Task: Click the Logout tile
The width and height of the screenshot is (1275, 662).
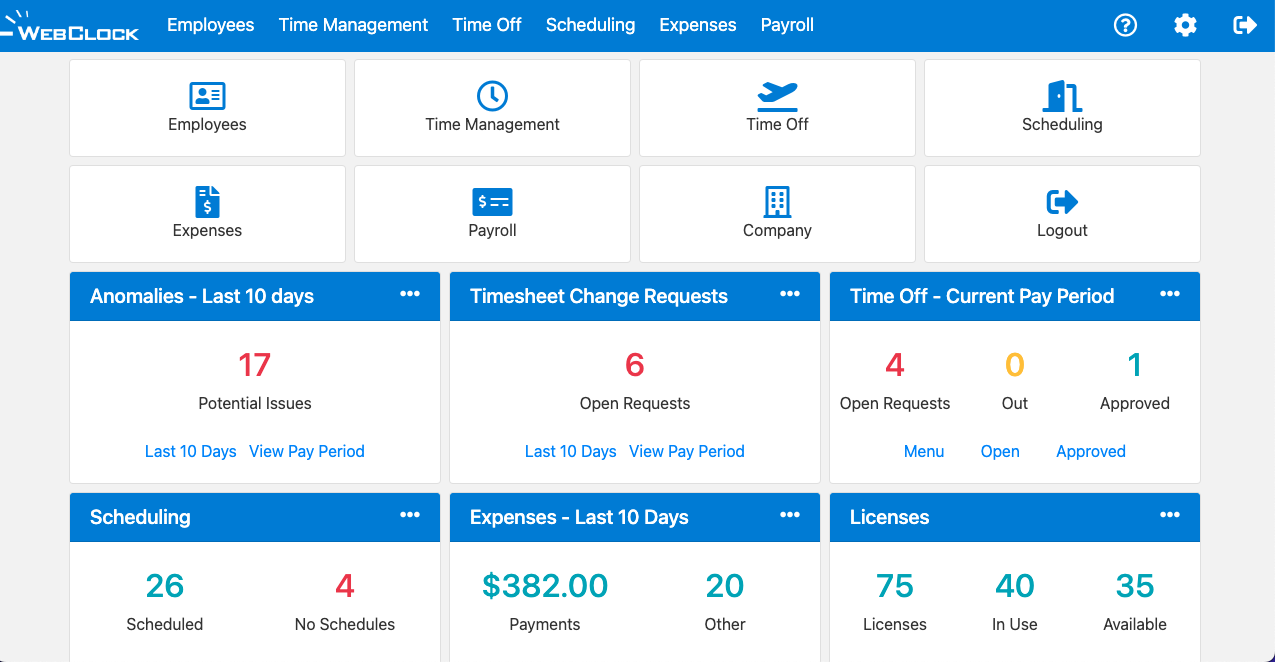Action: coord(1062,212)
